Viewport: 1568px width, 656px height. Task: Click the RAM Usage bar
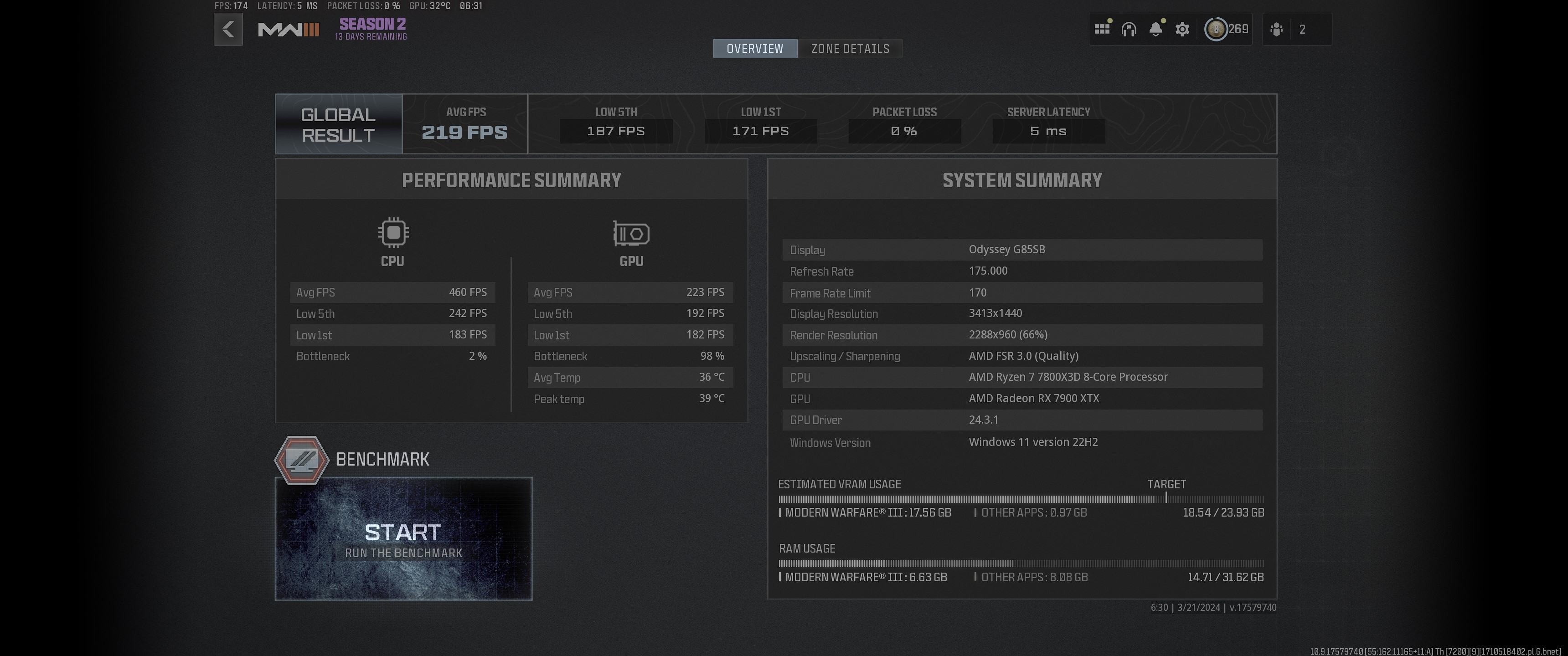coord(1021,564)
